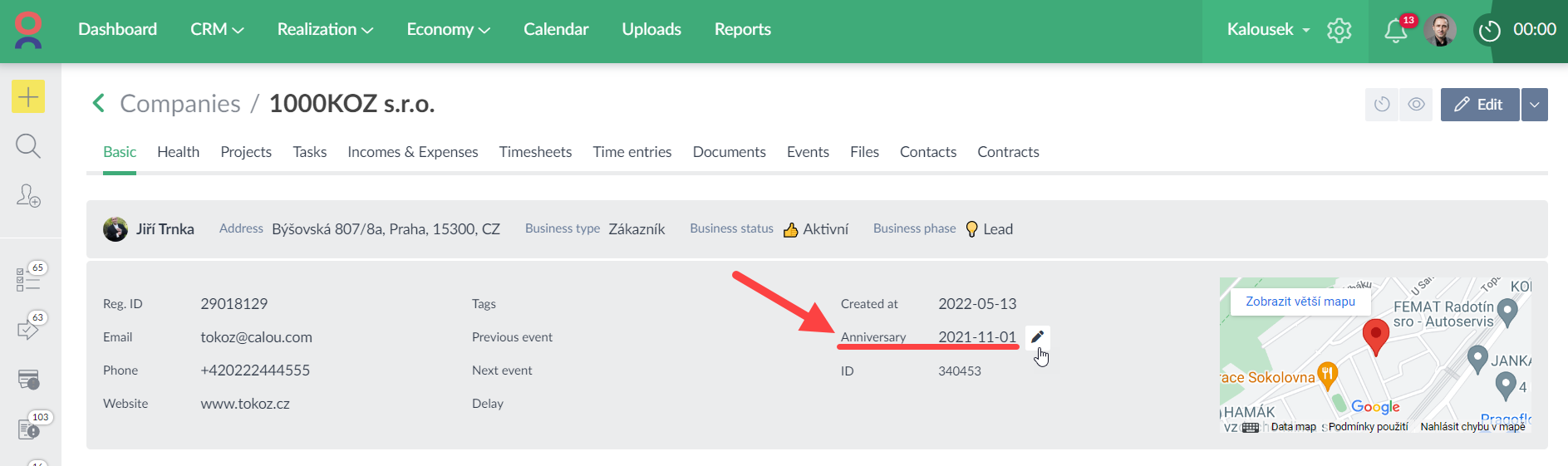Click the yellow plus add button

click(28, 97)
